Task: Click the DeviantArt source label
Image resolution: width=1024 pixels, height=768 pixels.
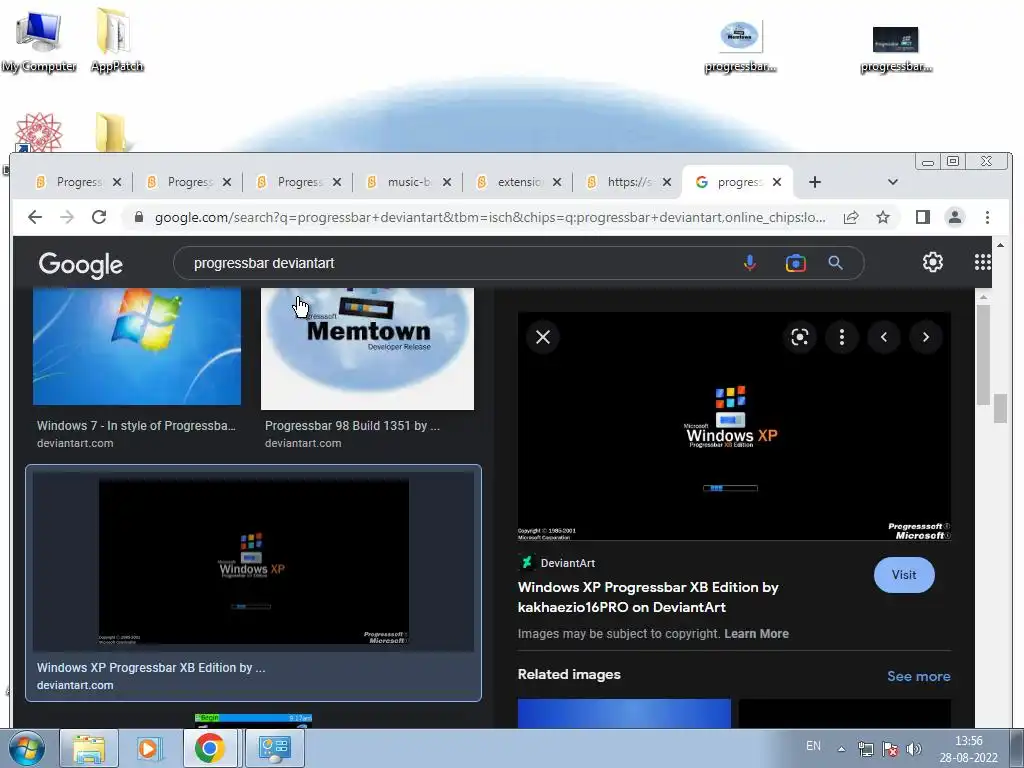Action: (x=568, y=563)
